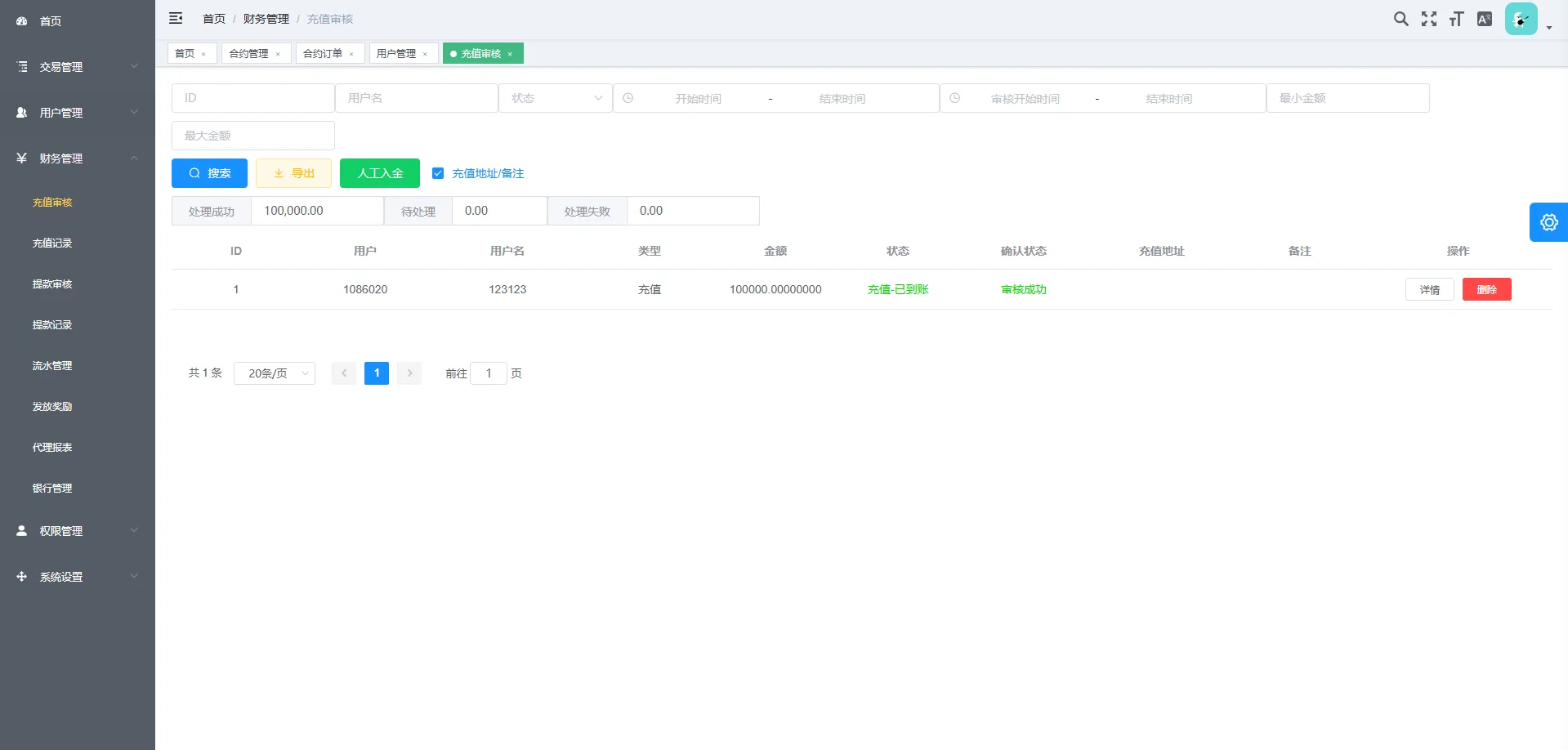Toggle fullscreen with expand icon
The height and width of the screenshot is (750, 1568).
pyautogui.click(x=1429, y=18)
